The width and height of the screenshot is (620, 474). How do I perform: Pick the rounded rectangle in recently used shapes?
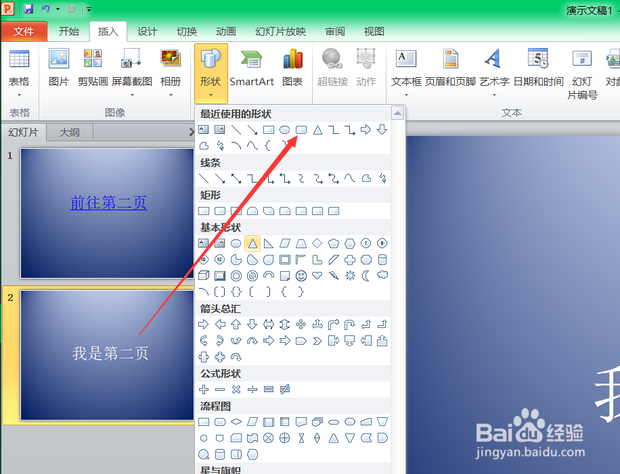click(301, 130)
